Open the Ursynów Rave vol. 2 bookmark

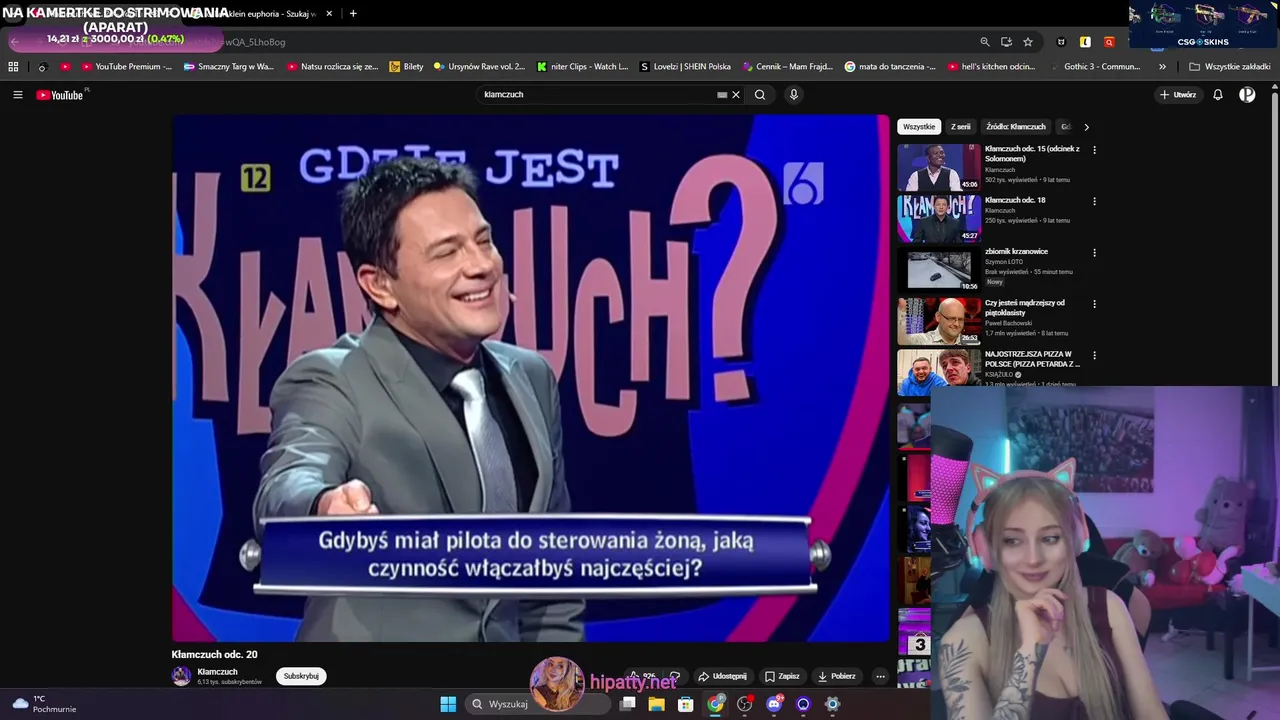click(479, 67)
